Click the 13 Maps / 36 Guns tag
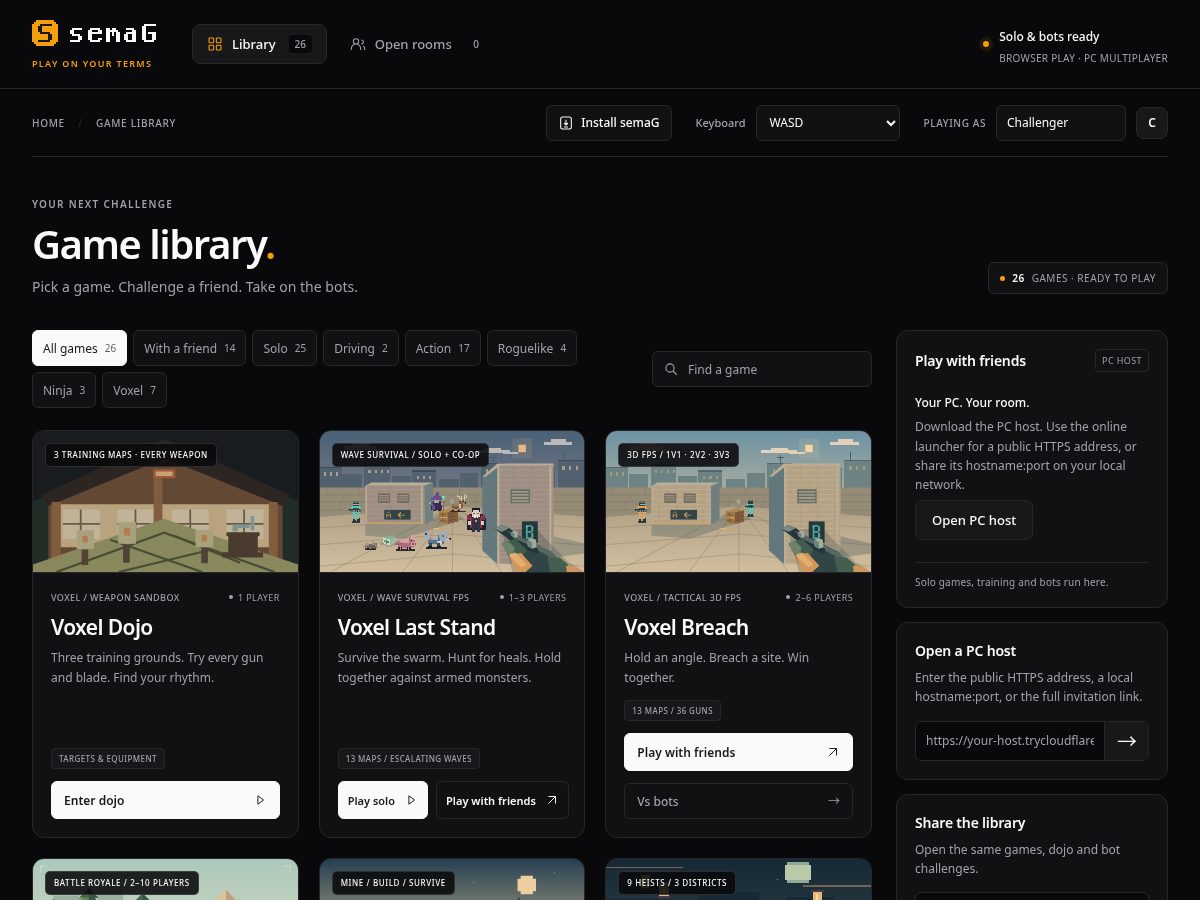 pos(673,711)
